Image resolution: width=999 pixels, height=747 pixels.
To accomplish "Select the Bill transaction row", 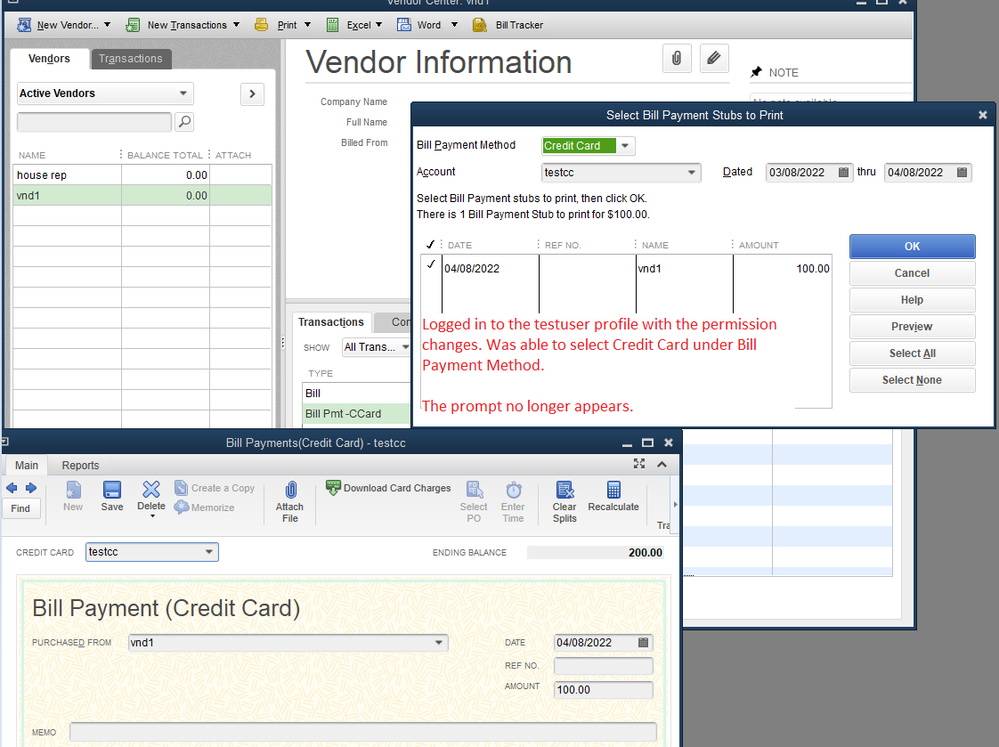I will coord(356,393).
